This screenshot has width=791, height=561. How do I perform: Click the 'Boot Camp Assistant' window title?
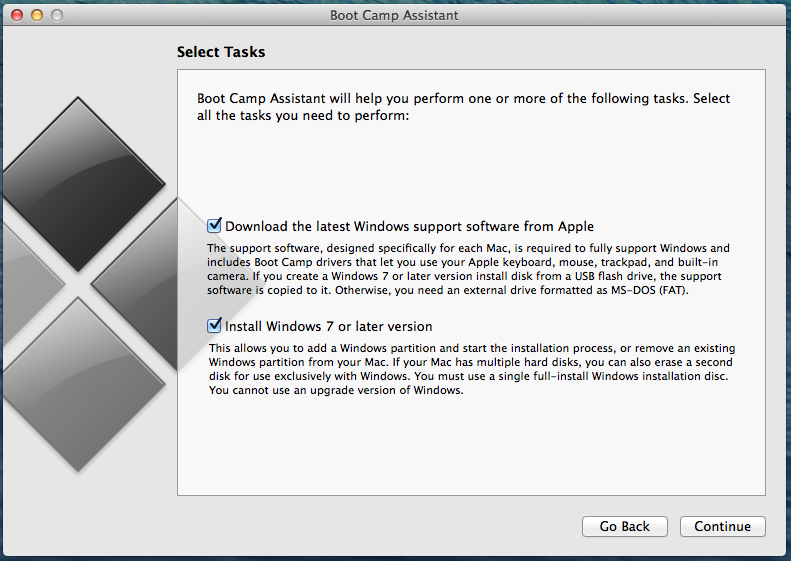[x=395, y=15]
